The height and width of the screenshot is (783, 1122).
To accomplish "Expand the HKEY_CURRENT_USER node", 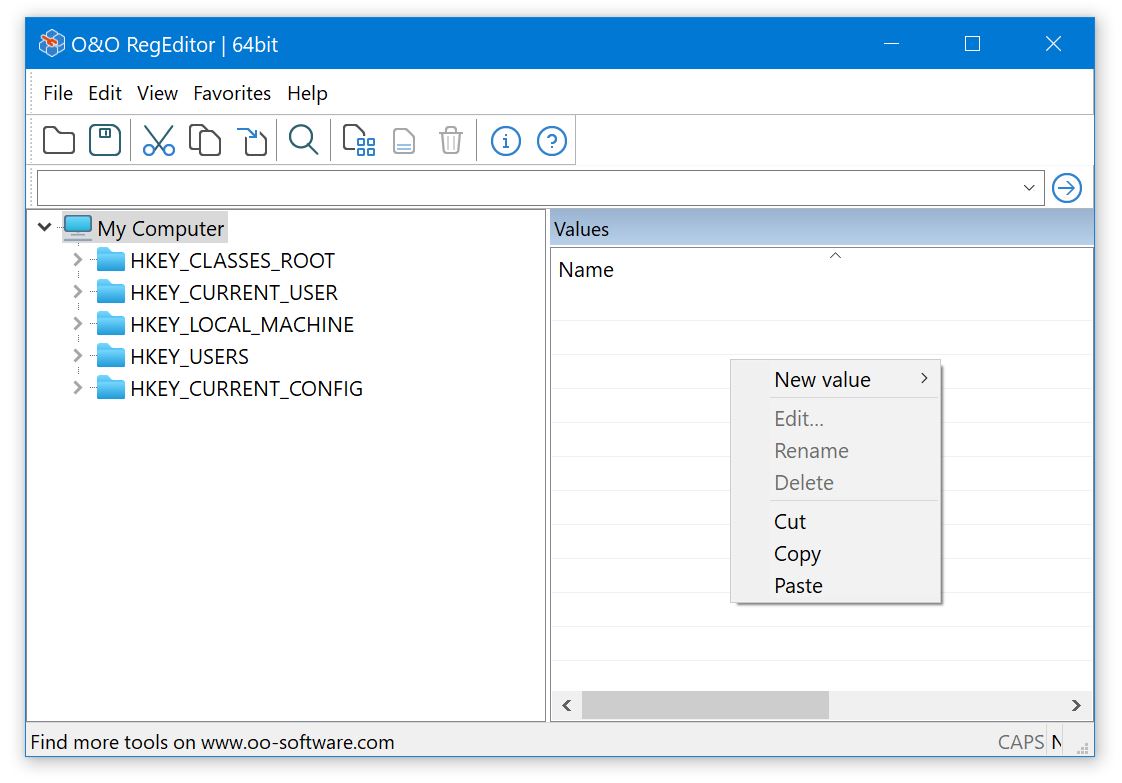I will (x=77, y=291).
